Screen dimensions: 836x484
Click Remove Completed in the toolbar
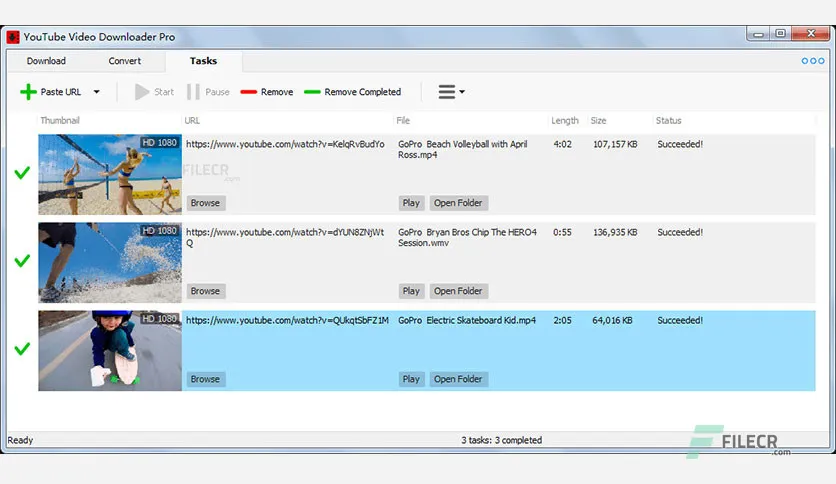(352, 92)
